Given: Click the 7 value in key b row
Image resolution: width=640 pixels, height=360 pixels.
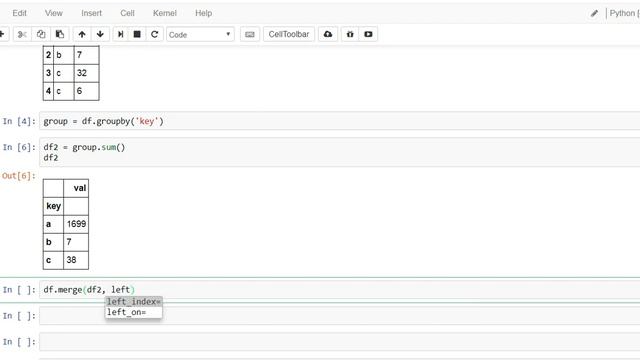Looking at the screenshot, I should tap(76, 242).
